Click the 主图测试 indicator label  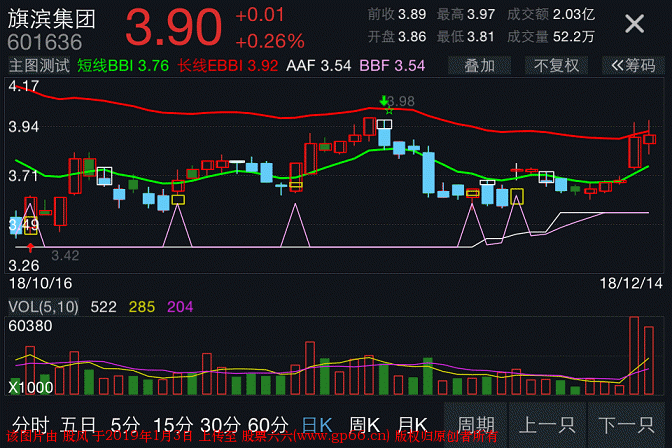39,66
